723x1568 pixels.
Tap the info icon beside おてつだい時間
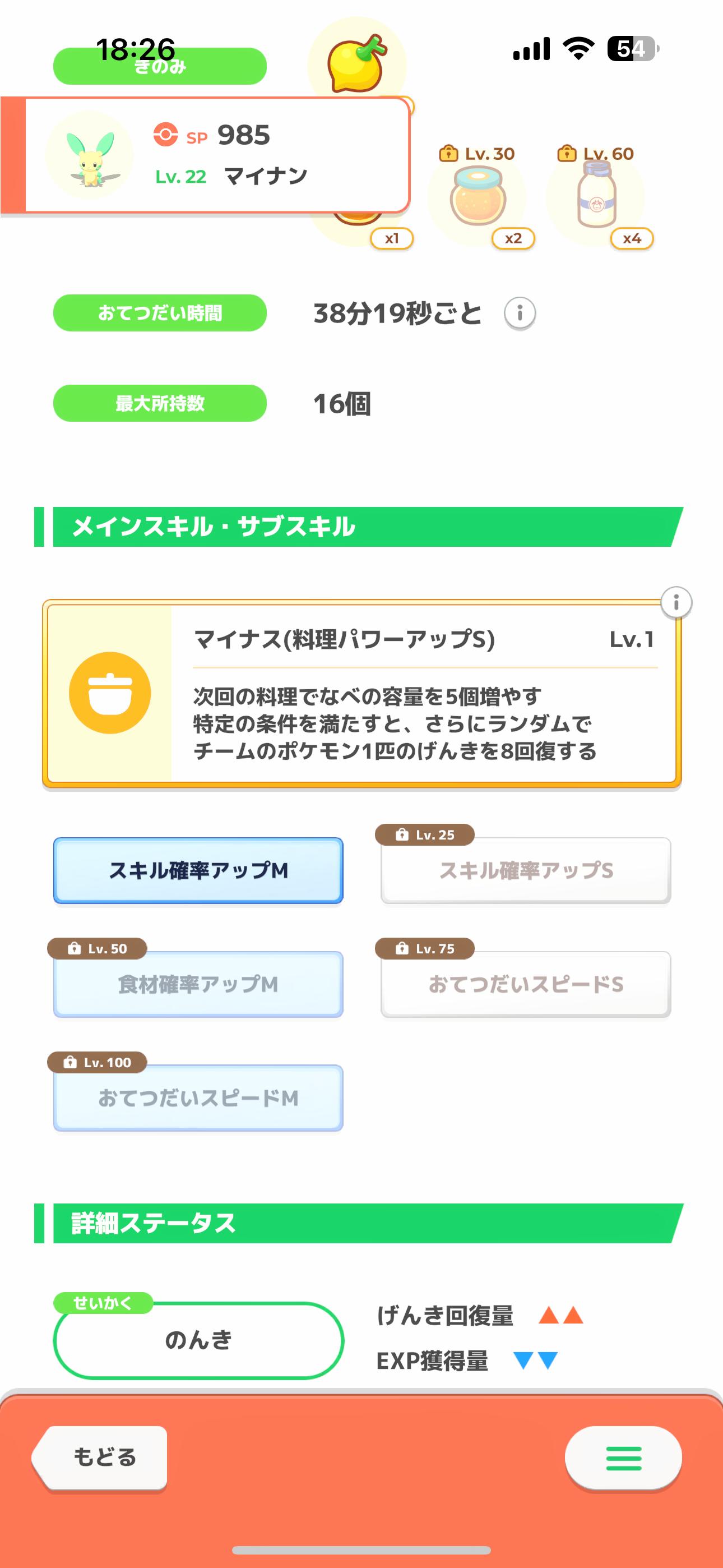[x=520, y=313]
